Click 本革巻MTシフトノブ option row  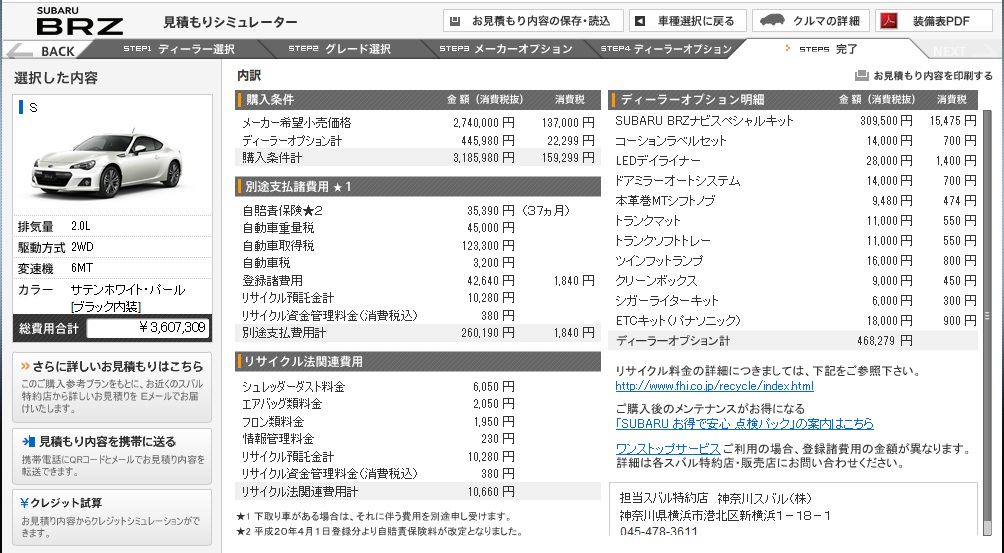[x=794, y=201]
